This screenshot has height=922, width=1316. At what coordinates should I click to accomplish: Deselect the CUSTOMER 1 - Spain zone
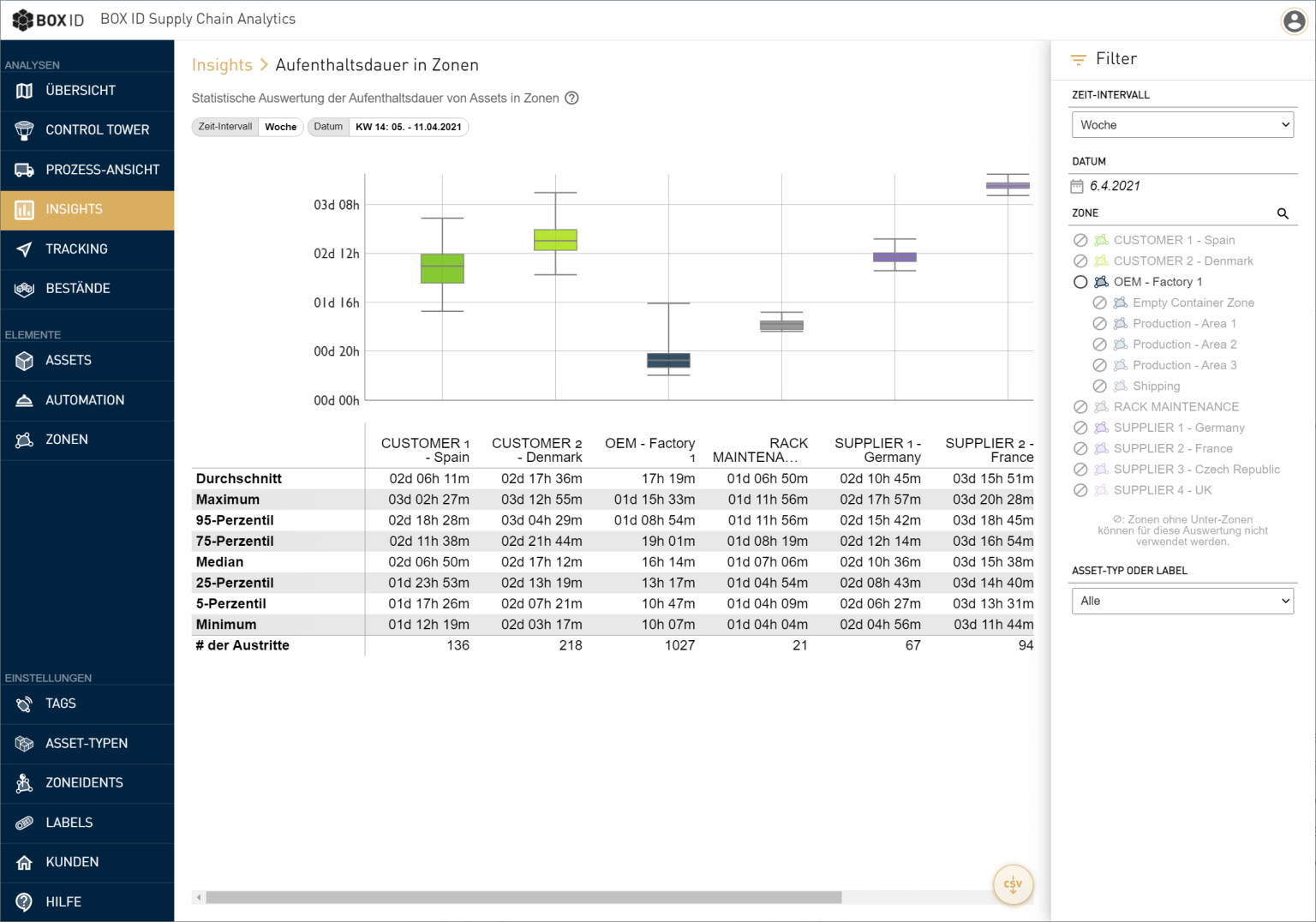pos(1080,240)
